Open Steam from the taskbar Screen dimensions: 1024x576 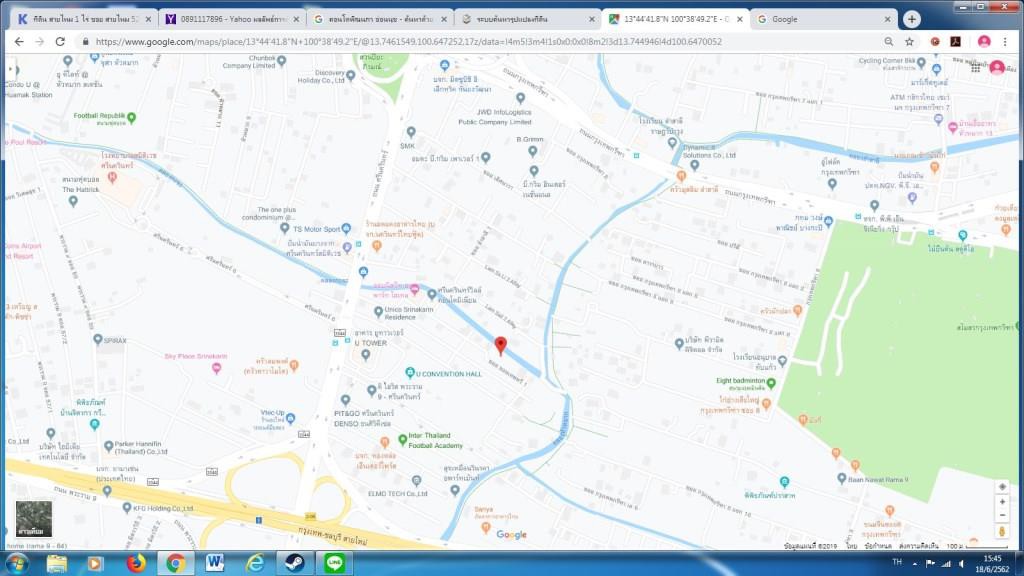click(295, 563)
